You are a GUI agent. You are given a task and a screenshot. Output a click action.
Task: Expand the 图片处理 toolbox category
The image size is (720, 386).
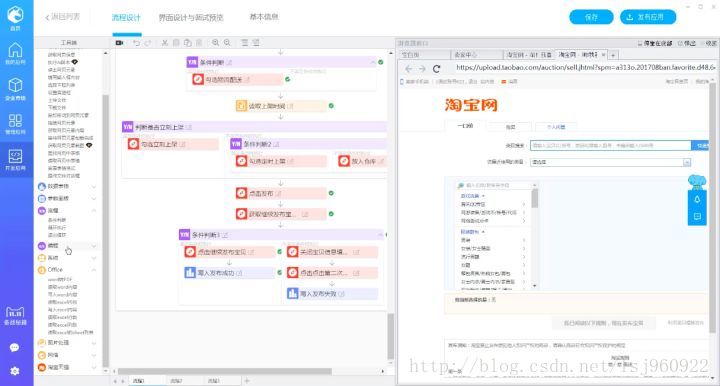pos(94,343)
